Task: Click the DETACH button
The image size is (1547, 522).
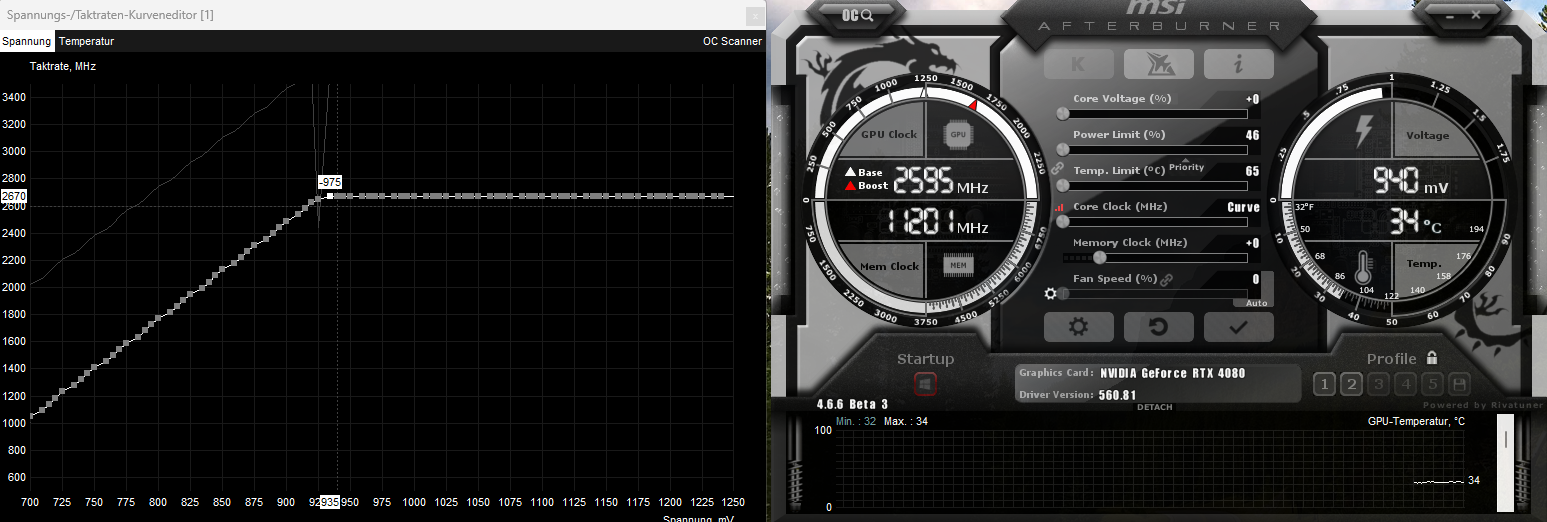Action: click(1155, 407)
